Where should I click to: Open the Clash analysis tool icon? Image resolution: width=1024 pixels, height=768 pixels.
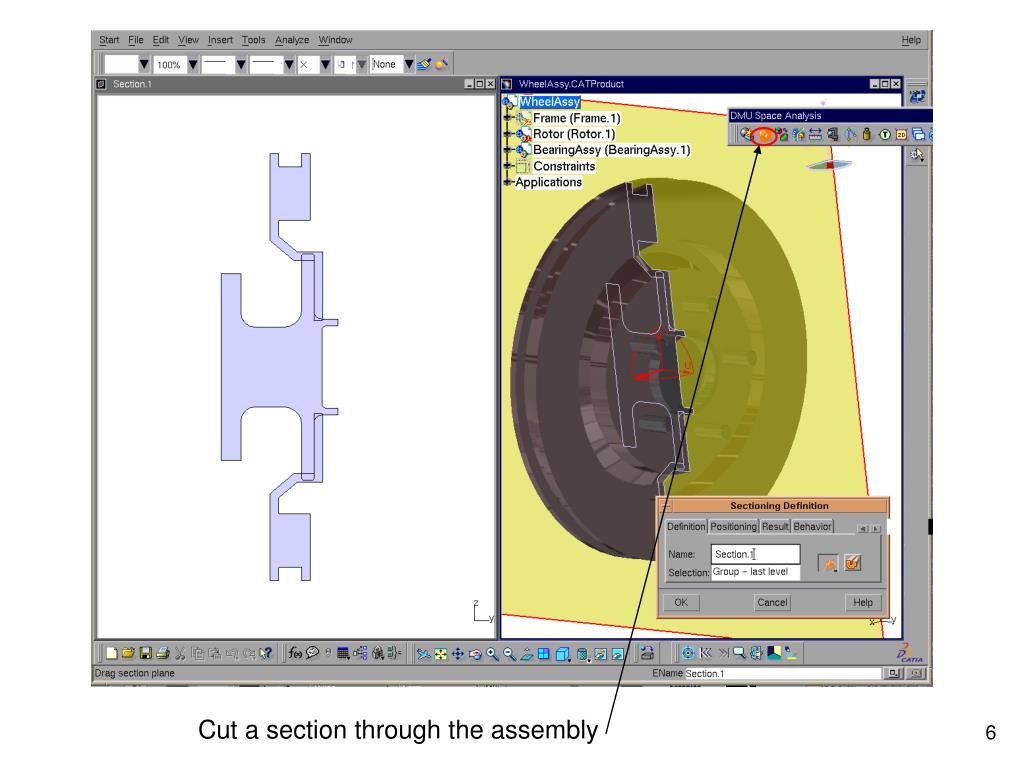click(746, 135)
